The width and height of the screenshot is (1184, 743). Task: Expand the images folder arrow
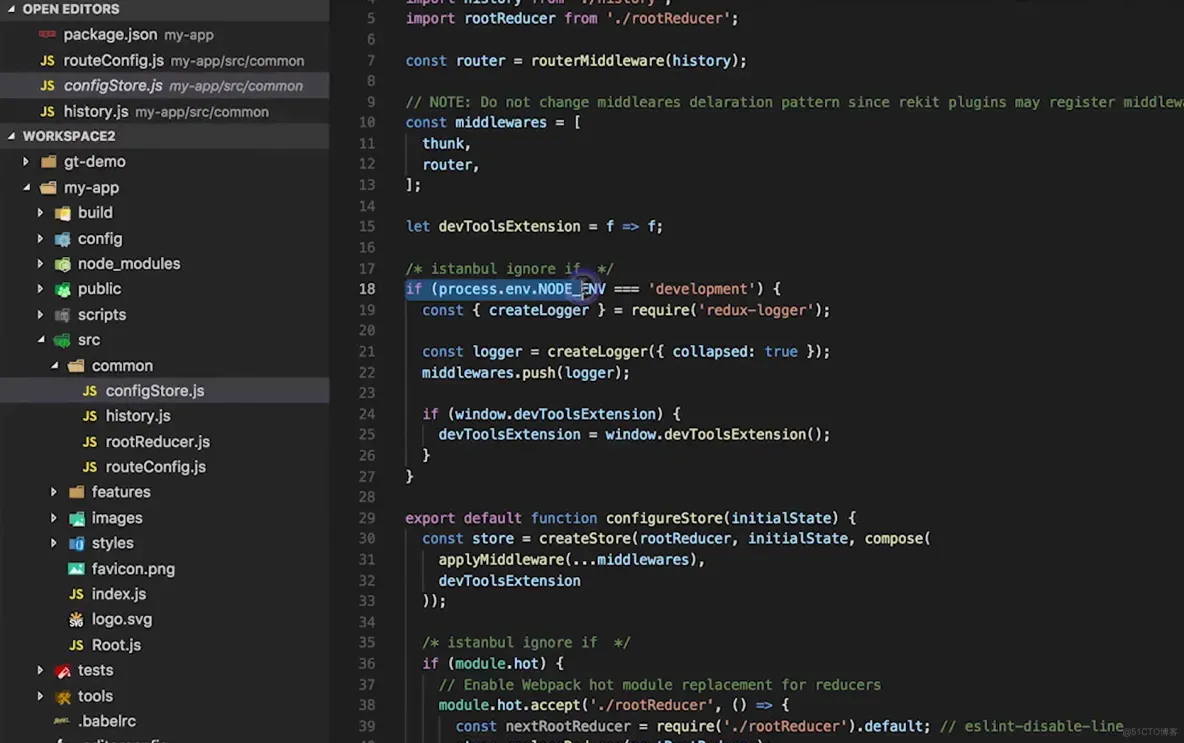(54, 518)
